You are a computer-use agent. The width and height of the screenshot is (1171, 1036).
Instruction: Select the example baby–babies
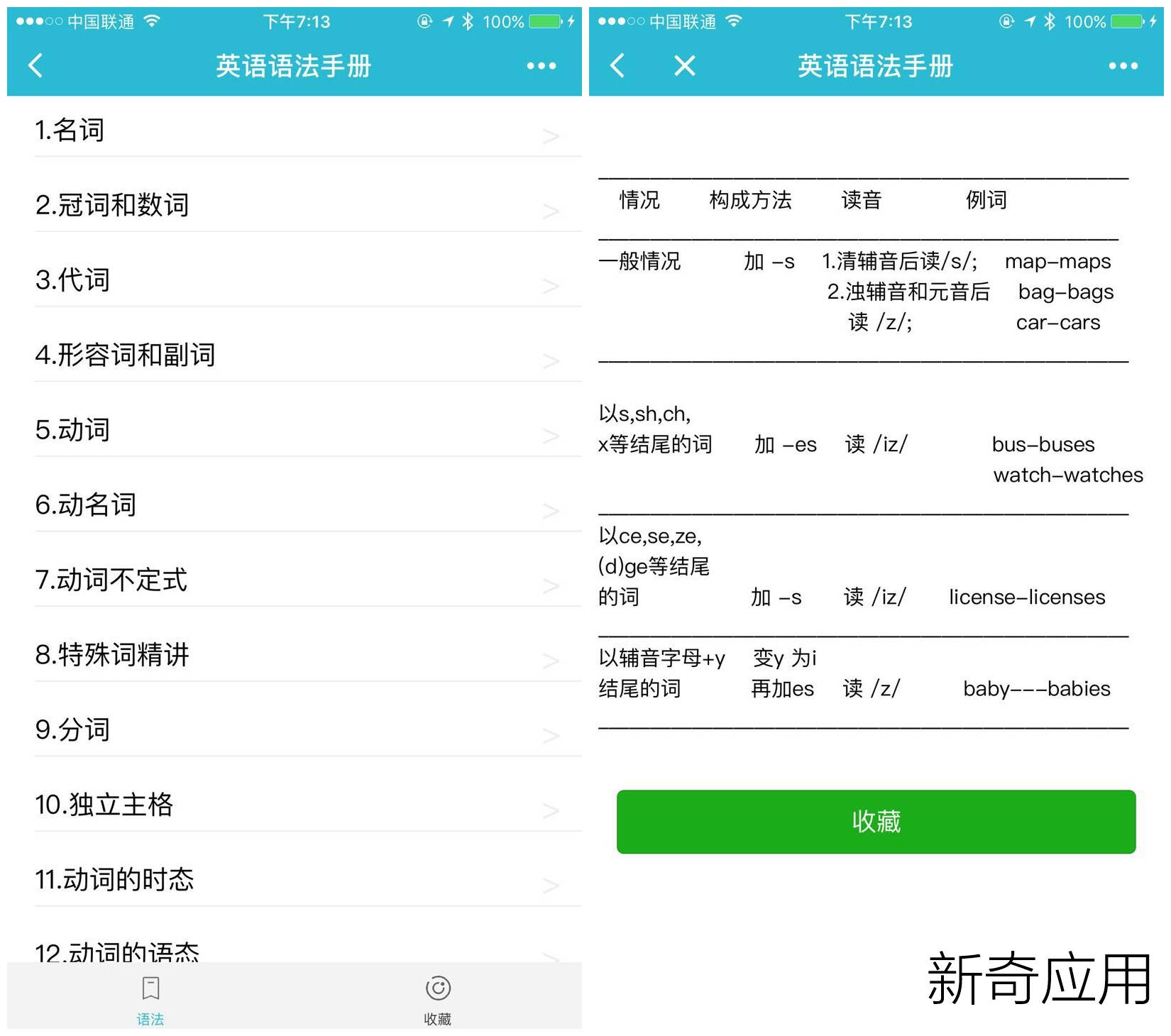pos(1037,688)
